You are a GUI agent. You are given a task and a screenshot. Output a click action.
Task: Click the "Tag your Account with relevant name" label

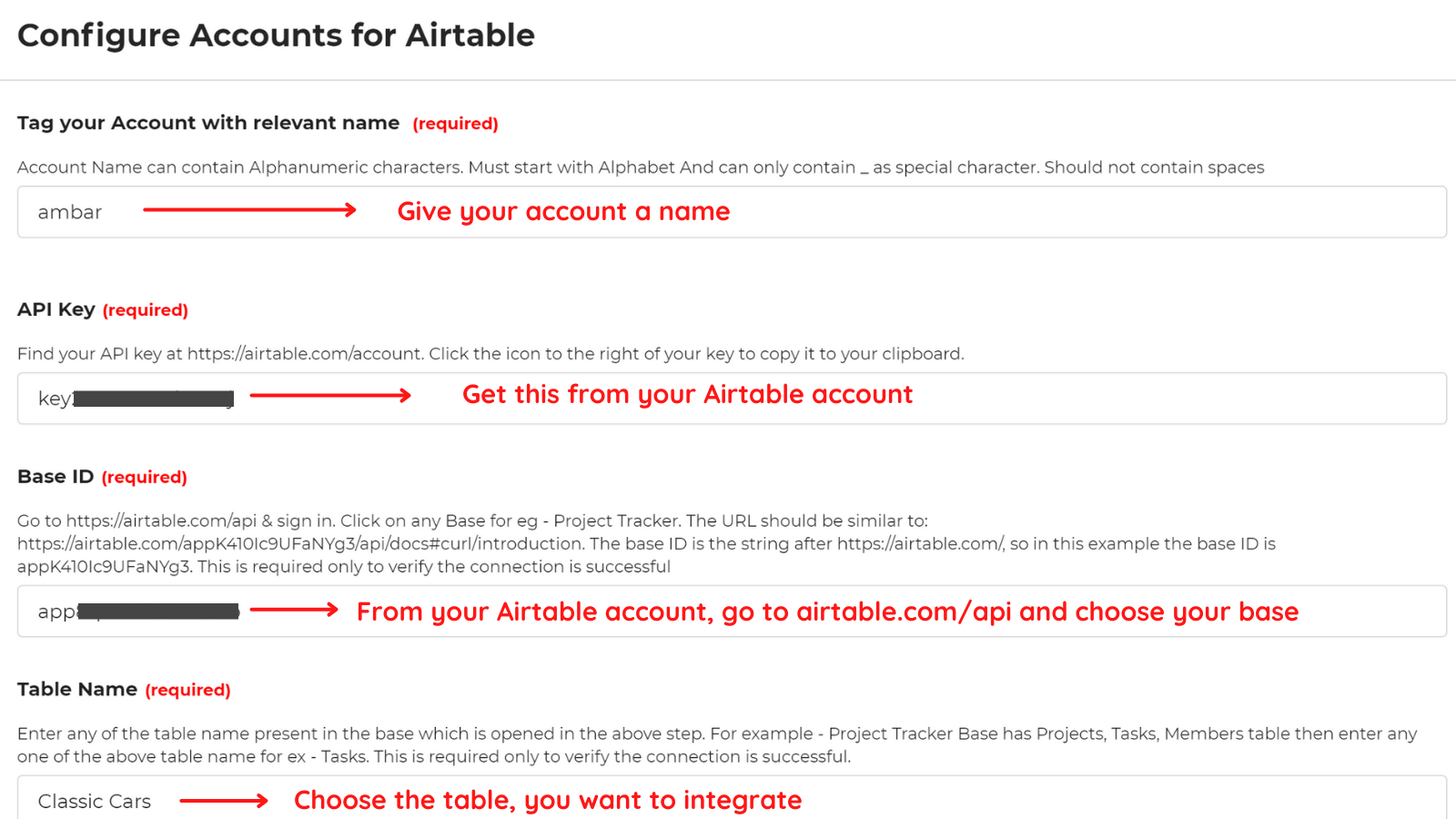(207, 122)
